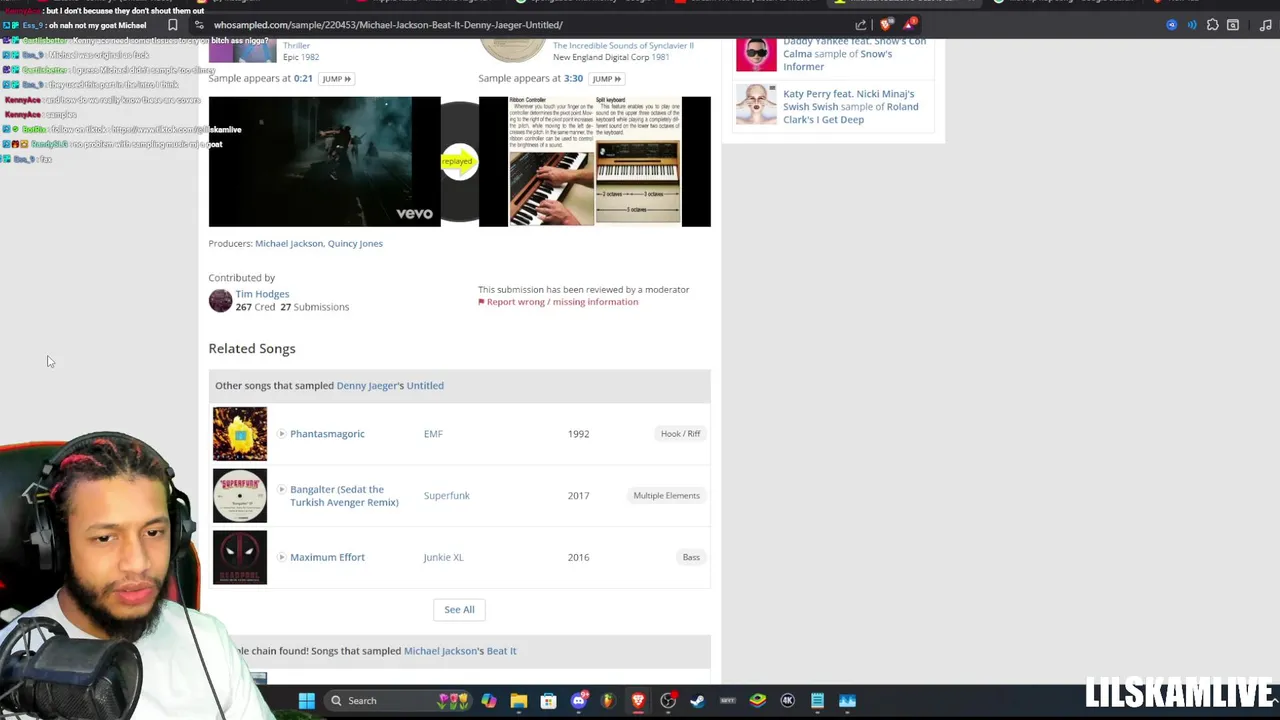Expand Phantasmagoric row arrow
The height and width of the screenshot is (720, 1280).
pos(281,434)
